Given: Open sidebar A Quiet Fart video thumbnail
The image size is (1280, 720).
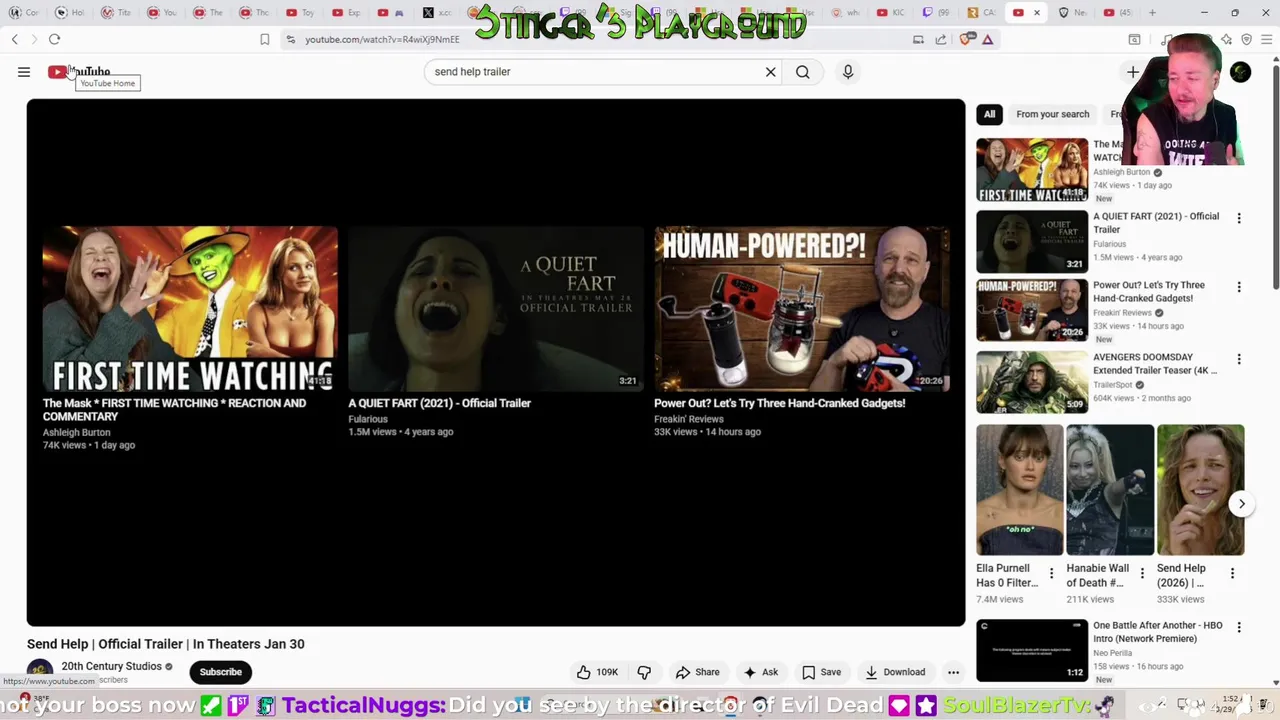Looking at the screenshot, I should (x=1032, y=241).
